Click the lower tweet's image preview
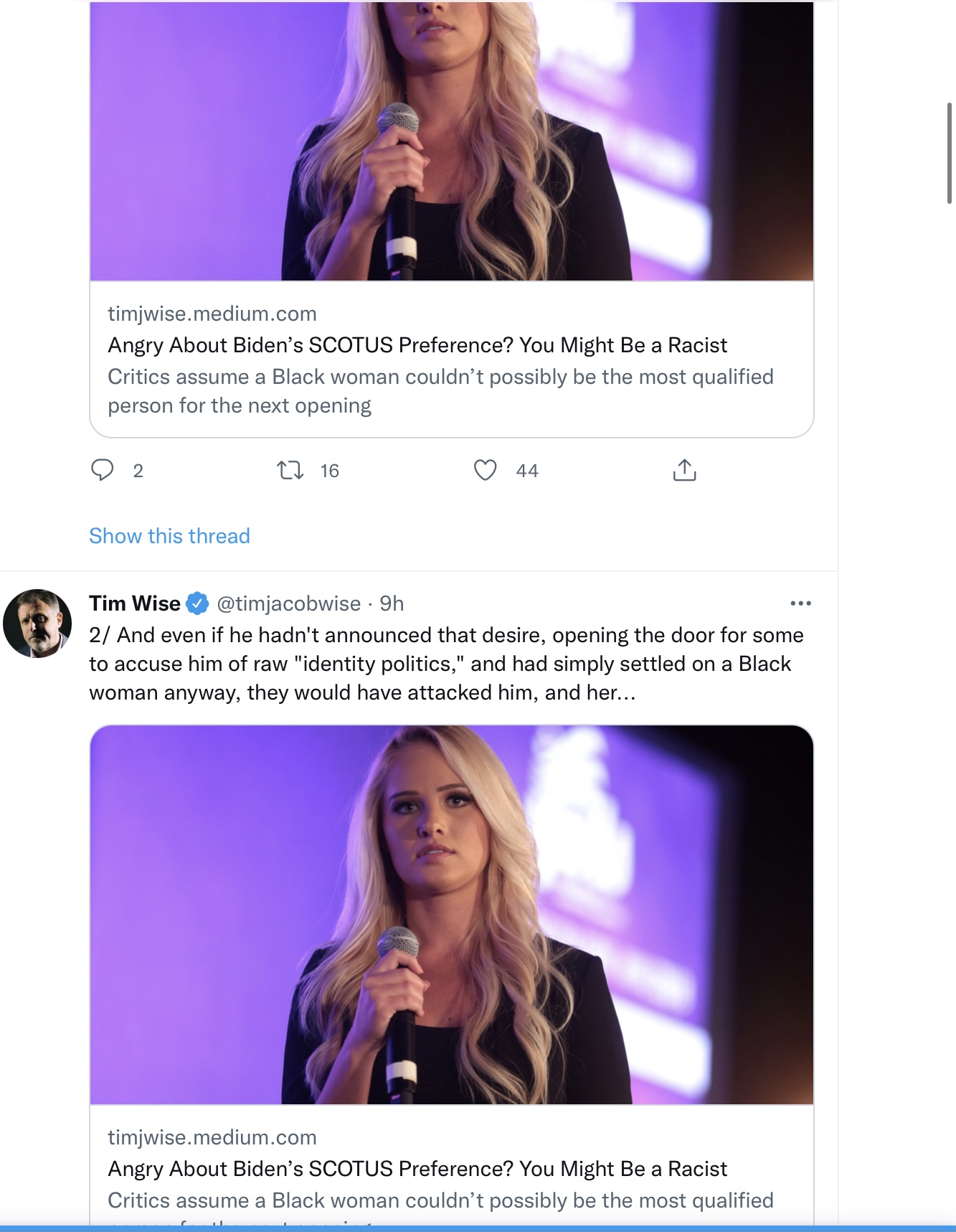The image size is (956, 1232). (x=452, y=915)
